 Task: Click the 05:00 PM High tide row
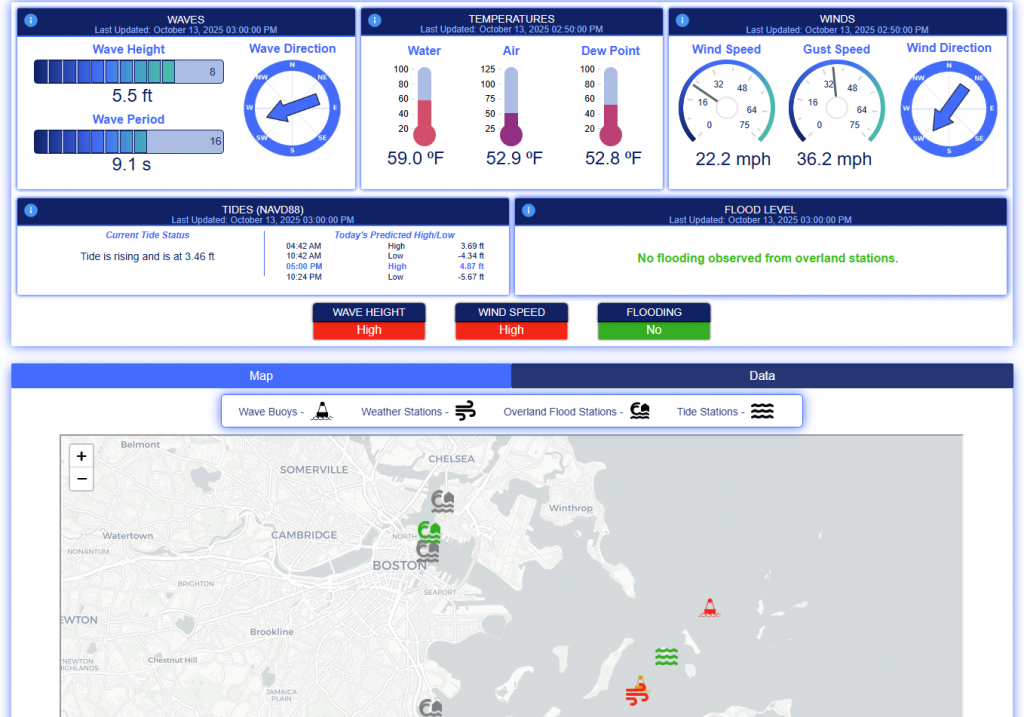pyautogui.click(x=385, y=267)
